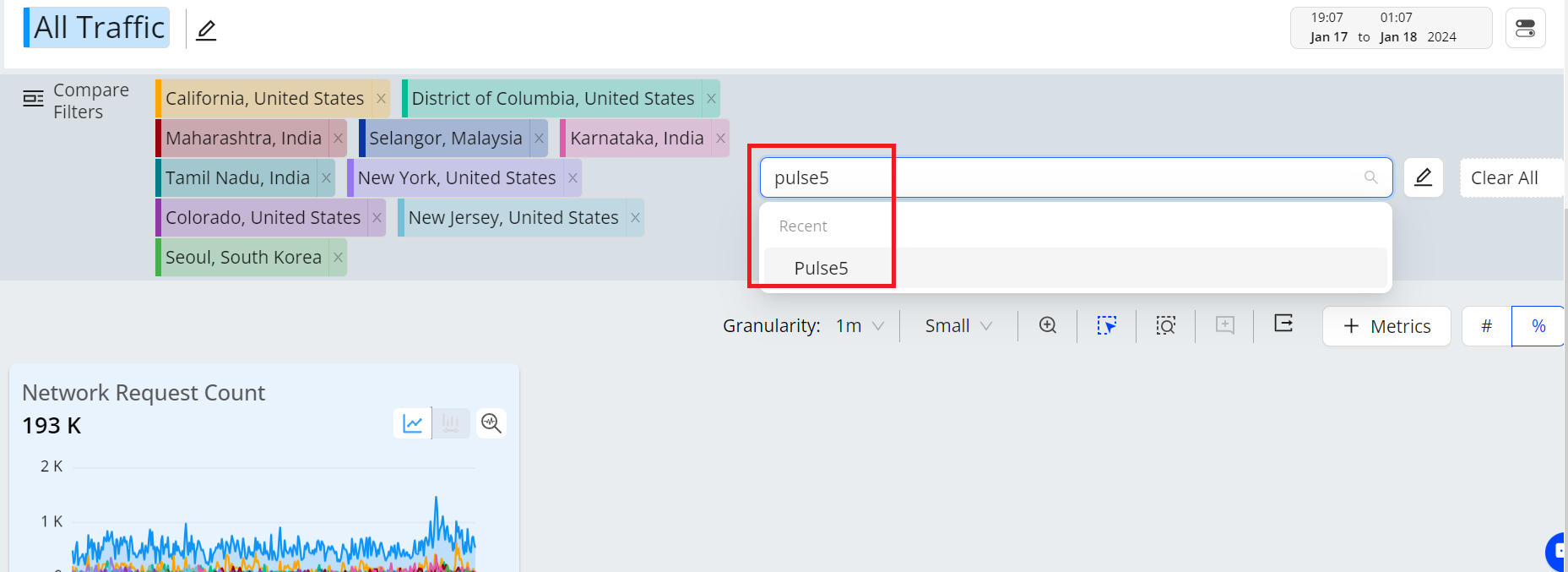The width and height of the screenshot is (1568, 572).
Task: Activate the dashed rectangle selection tool
Action: (1106, 325)
